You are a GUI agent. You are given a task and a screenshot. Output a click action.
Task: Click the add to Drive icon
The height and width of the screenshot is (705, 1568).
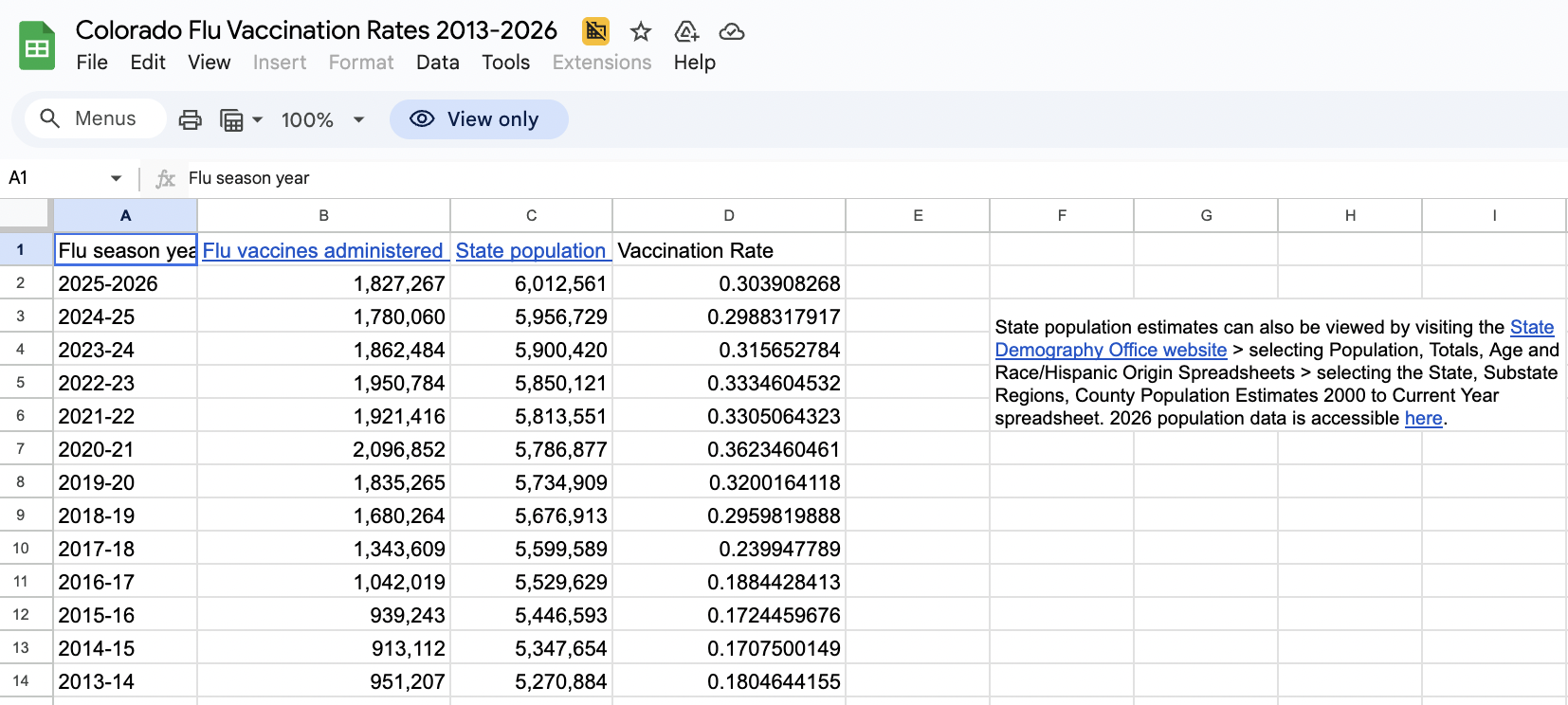point(686,31)
